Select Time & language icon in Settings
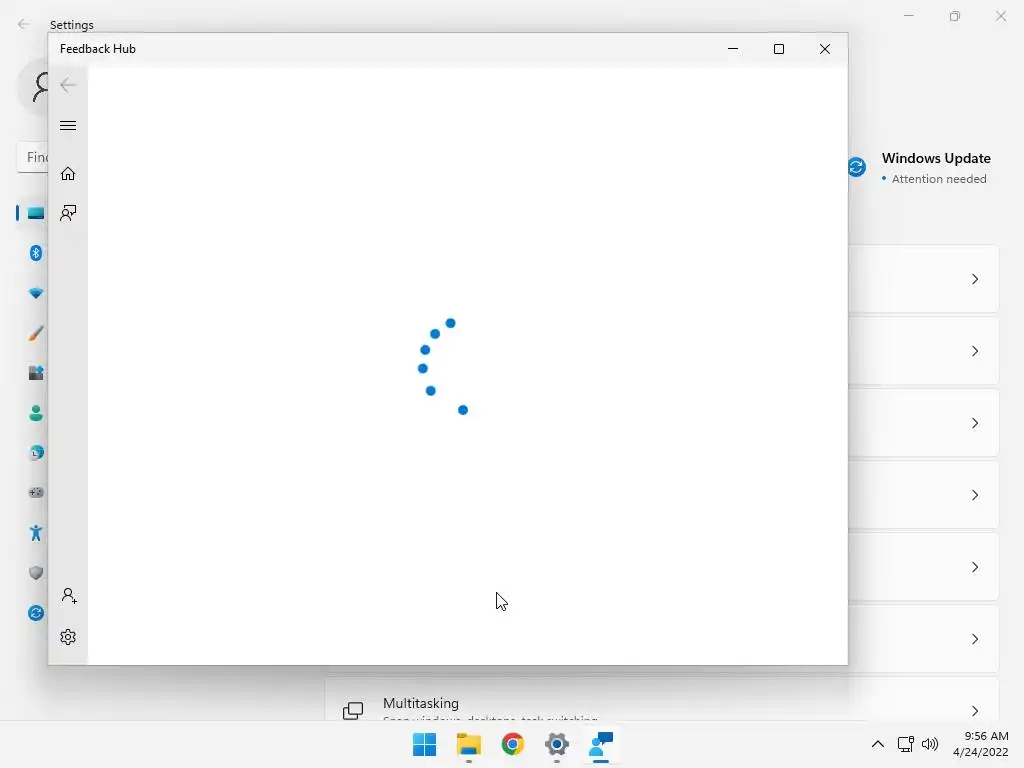Image resolution: width=1024 pixels, height=768 pixels. (x=36, y=453)
